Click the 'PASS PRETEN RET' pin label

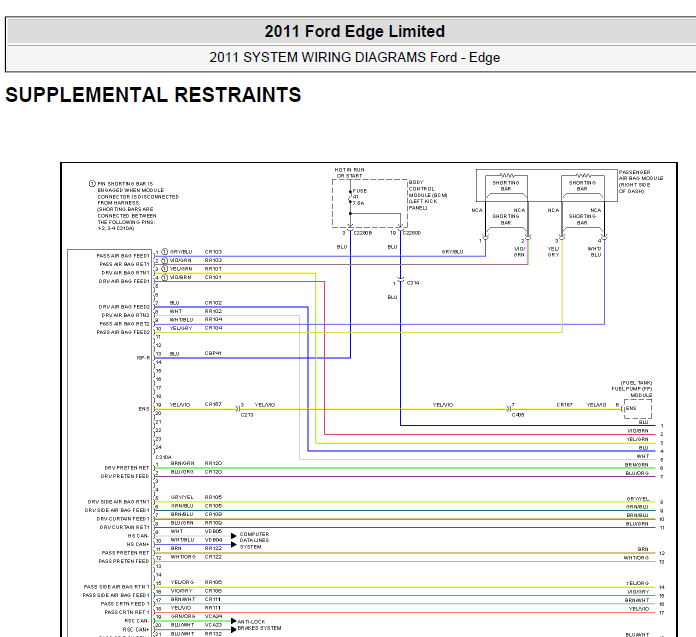126,553
